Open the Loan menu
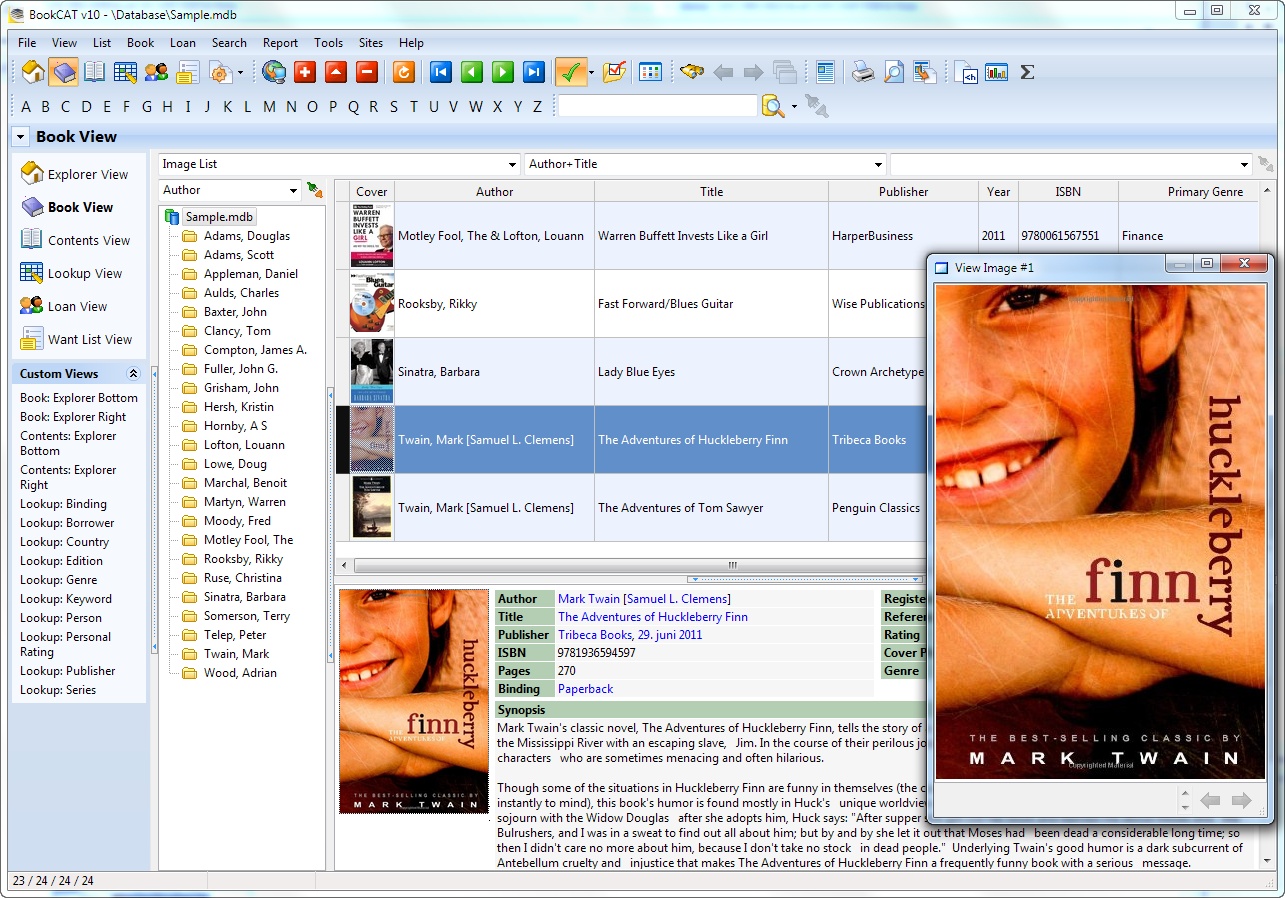1285x898 pixels. click(183, 43)
